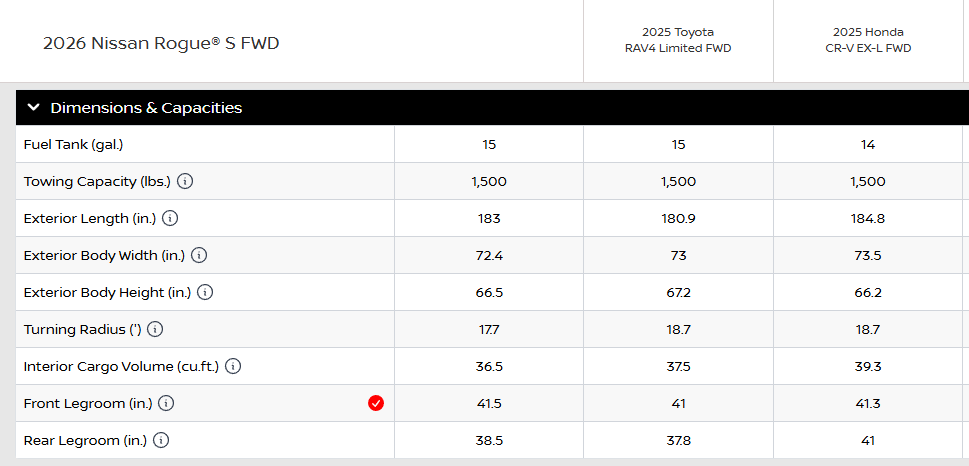Click the 2026 Nissan Rogue S FWD title
This screenshot has width=969, height=466.
click(x=161, y=43)
